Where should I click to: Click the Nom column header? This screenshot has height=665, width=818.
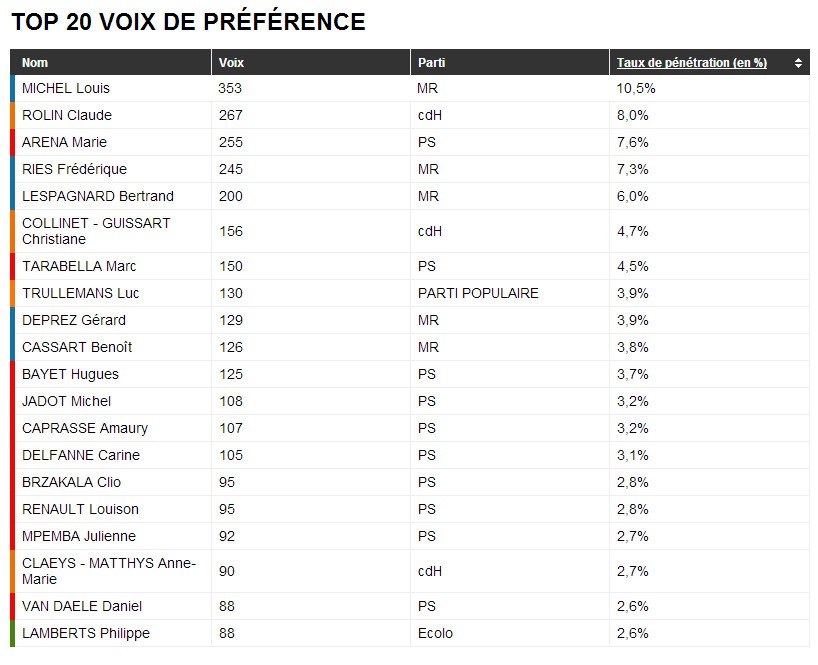[x=111, y=63]
